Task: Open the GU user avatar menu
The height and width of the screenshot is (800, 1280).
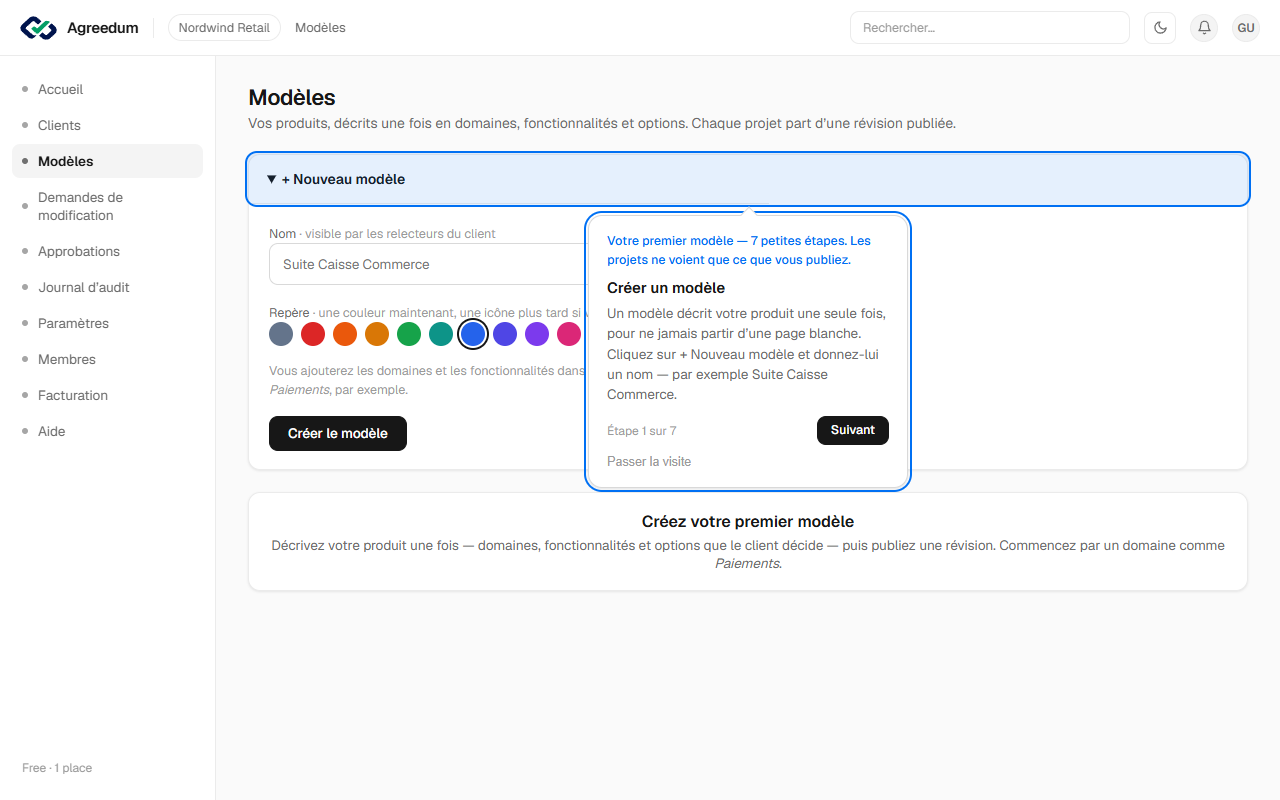Action: (x=1246, y=28)
